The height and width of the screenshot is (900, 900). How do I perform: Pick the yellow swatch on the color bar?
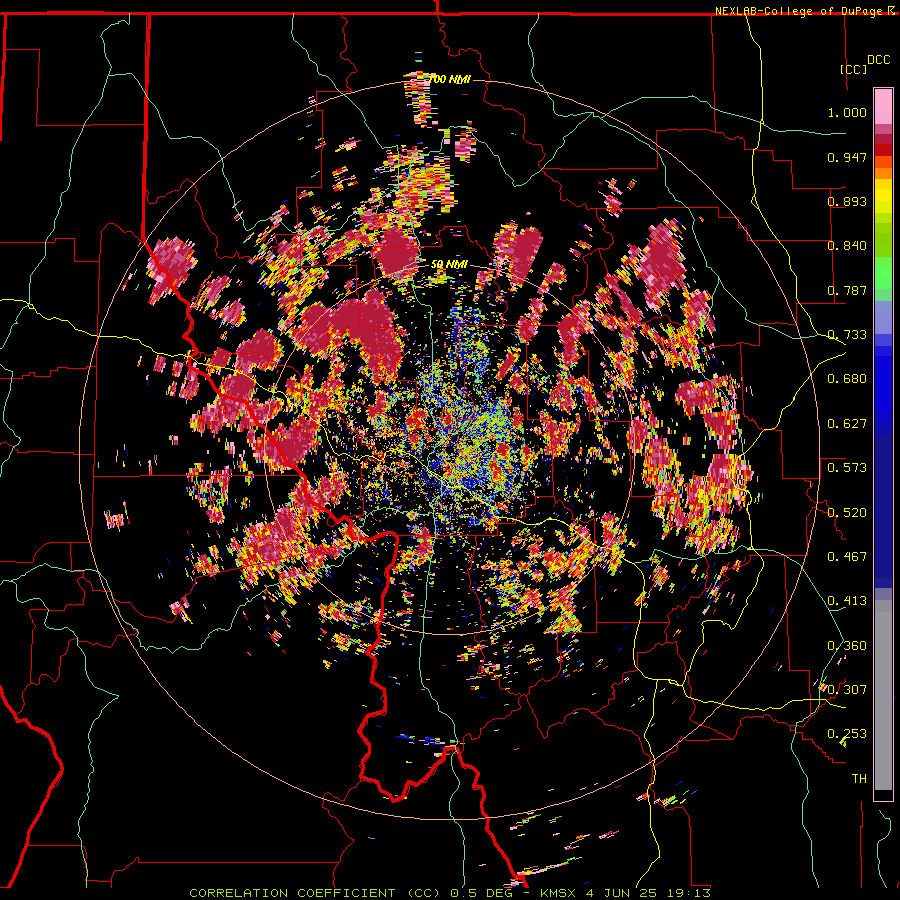[x=883, y=197]
